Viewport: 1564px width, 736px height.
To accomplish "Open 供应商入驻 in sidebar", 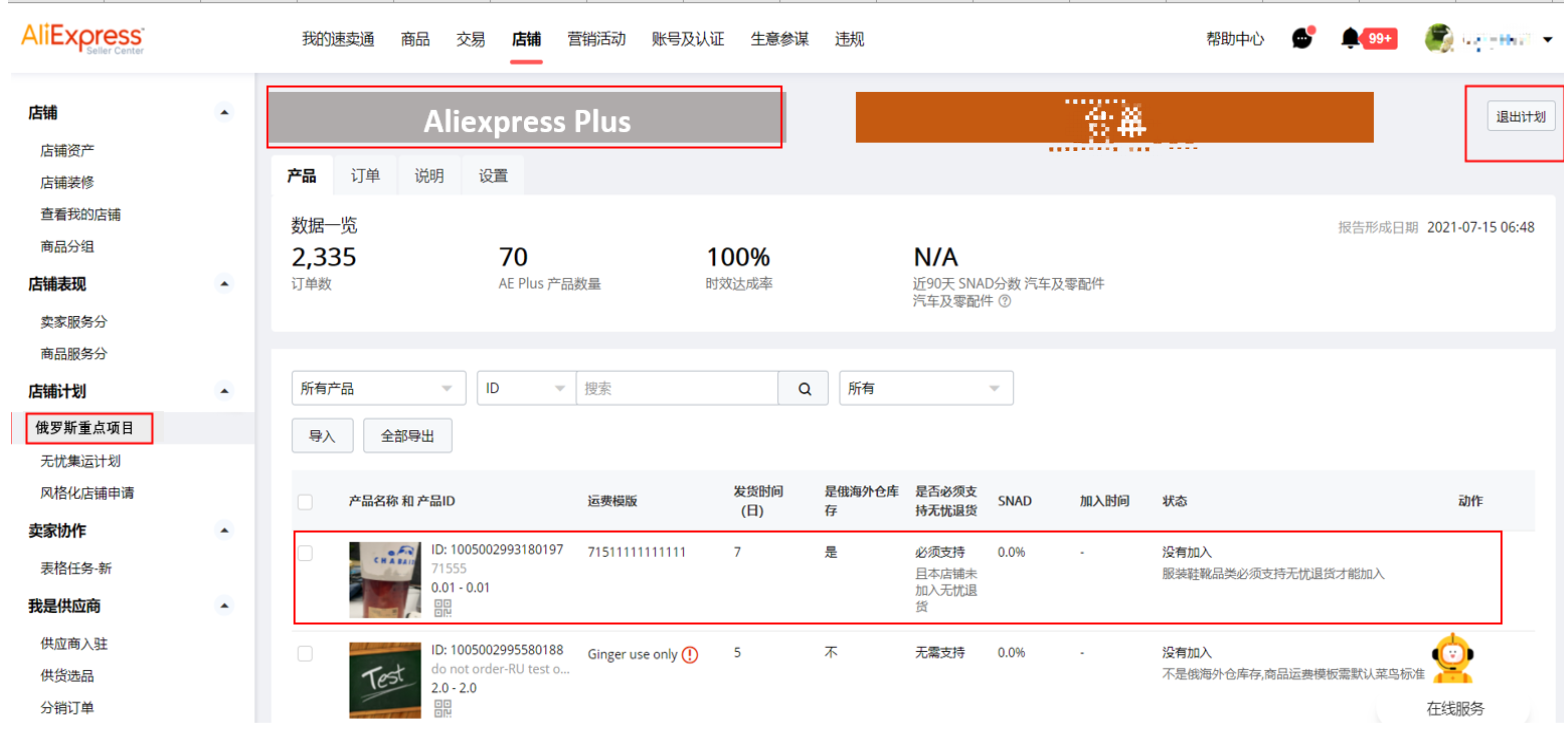I will (74, 643).
